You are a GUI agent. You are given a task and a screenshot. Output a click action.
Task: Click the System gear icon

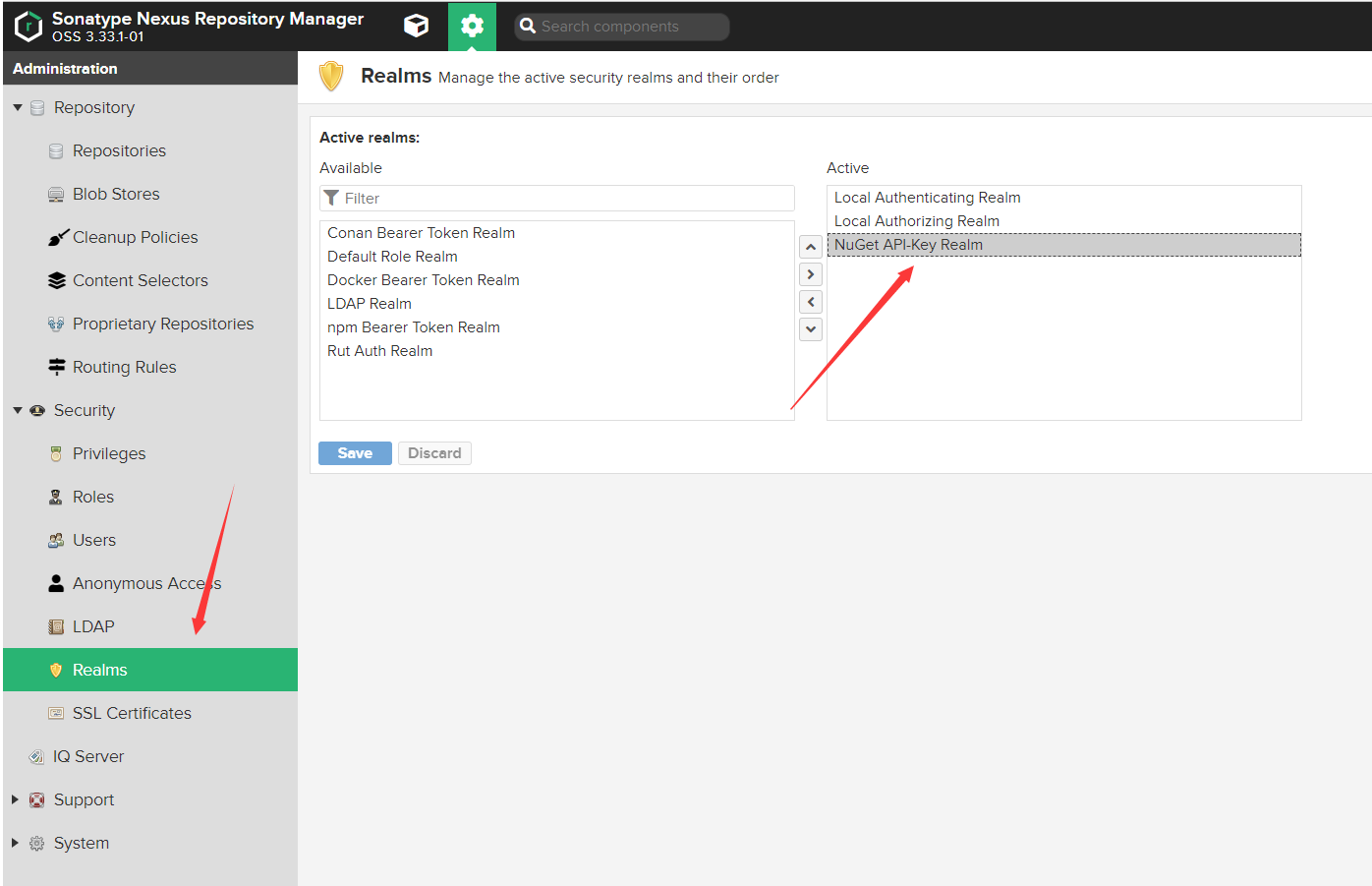[37, 844]
